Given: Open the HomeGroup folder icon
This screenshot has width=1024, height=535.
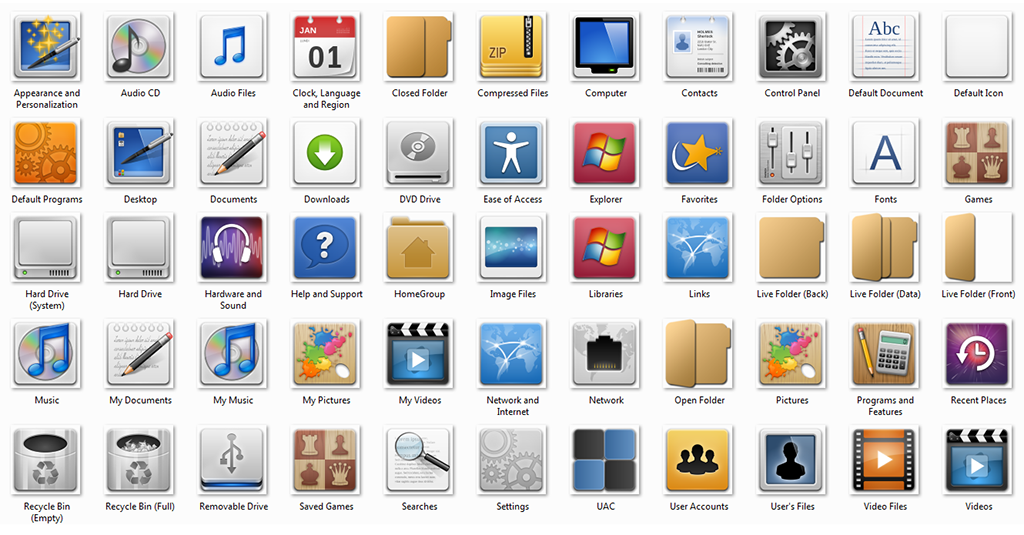Looking at the screenshot, I should [x=419, y=247].
